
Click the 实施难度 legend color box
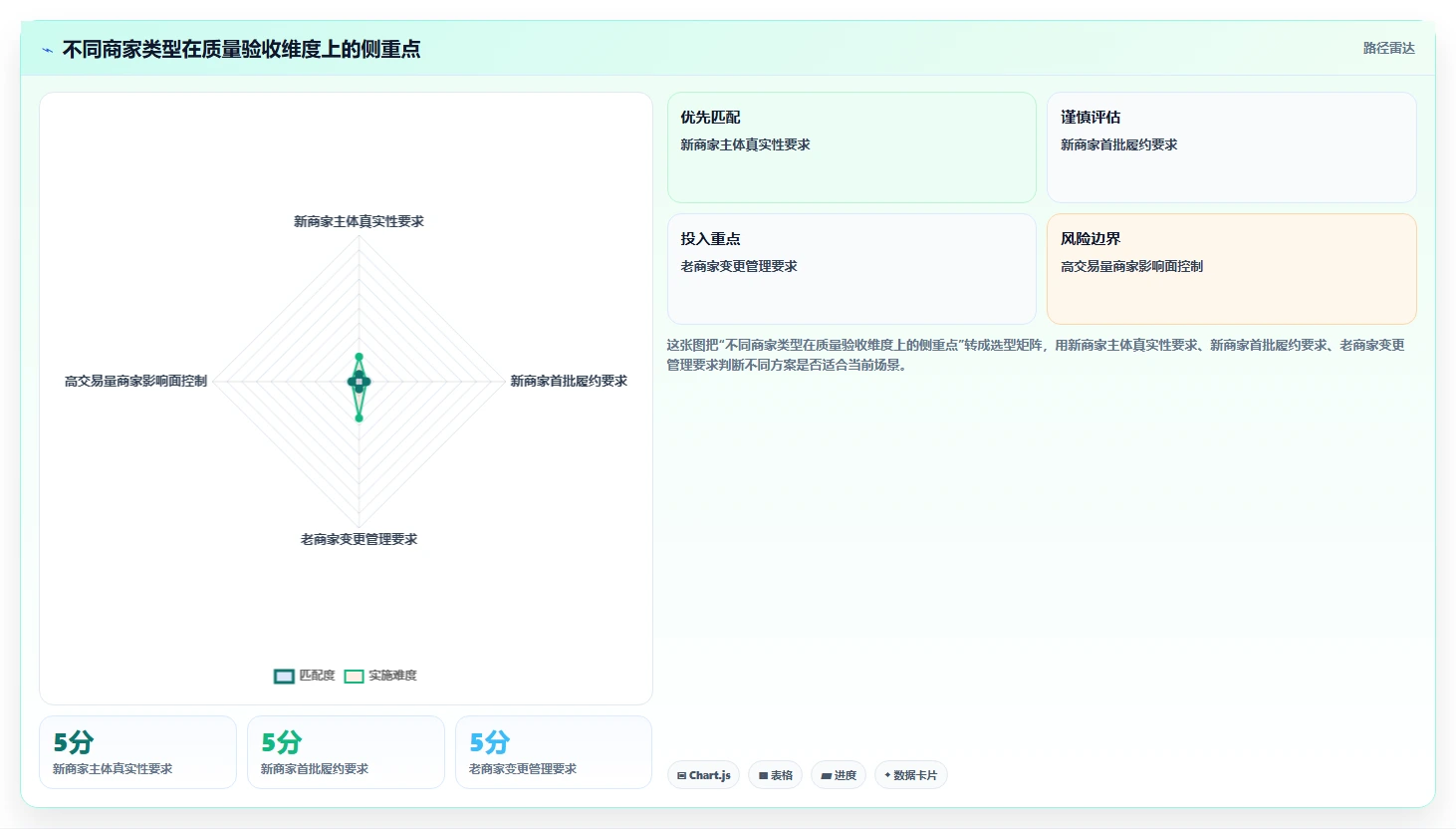[354, 677]
